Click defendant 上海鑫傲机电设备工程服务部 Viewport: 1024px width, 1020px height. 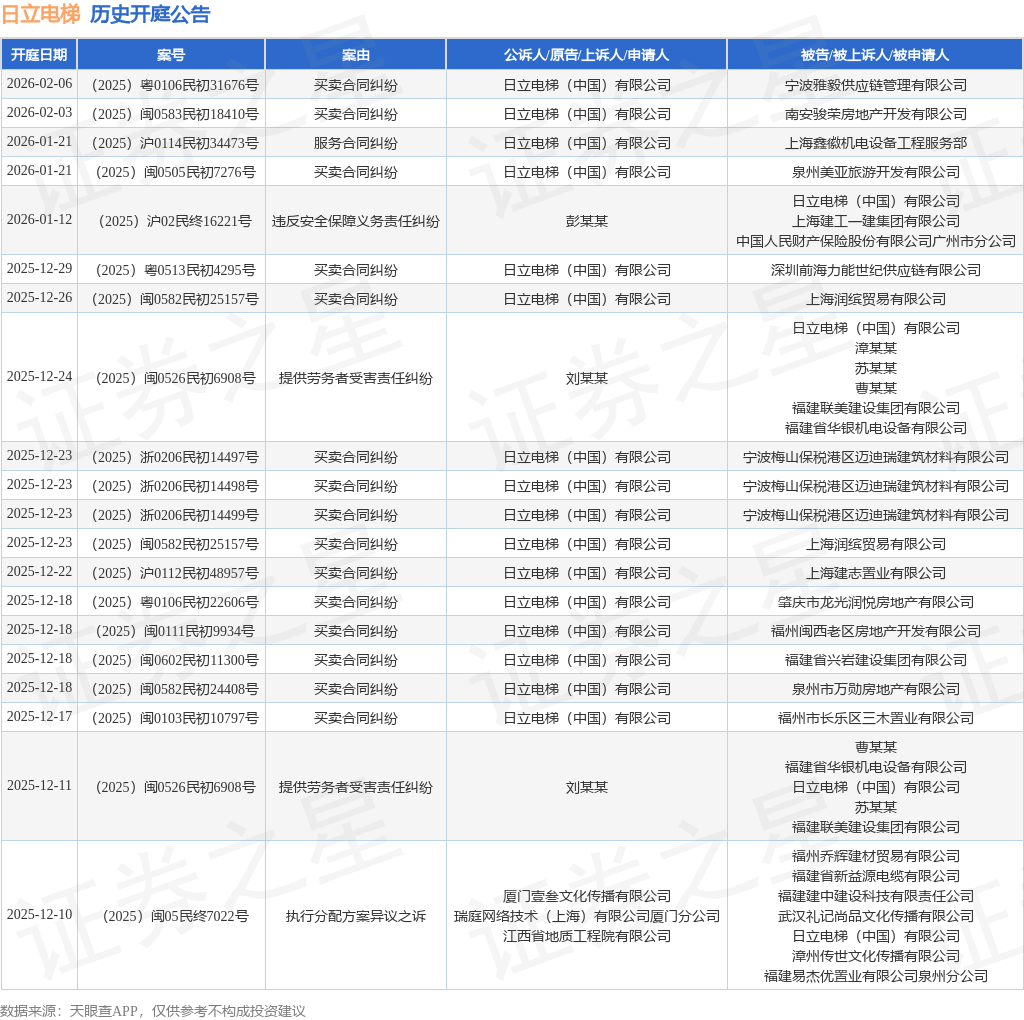point(876,143)
